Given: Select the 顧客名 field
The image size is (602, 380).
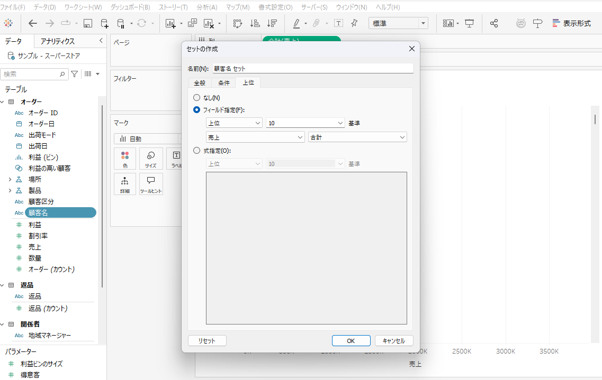Looking at the screenshot, I should 60,213.
